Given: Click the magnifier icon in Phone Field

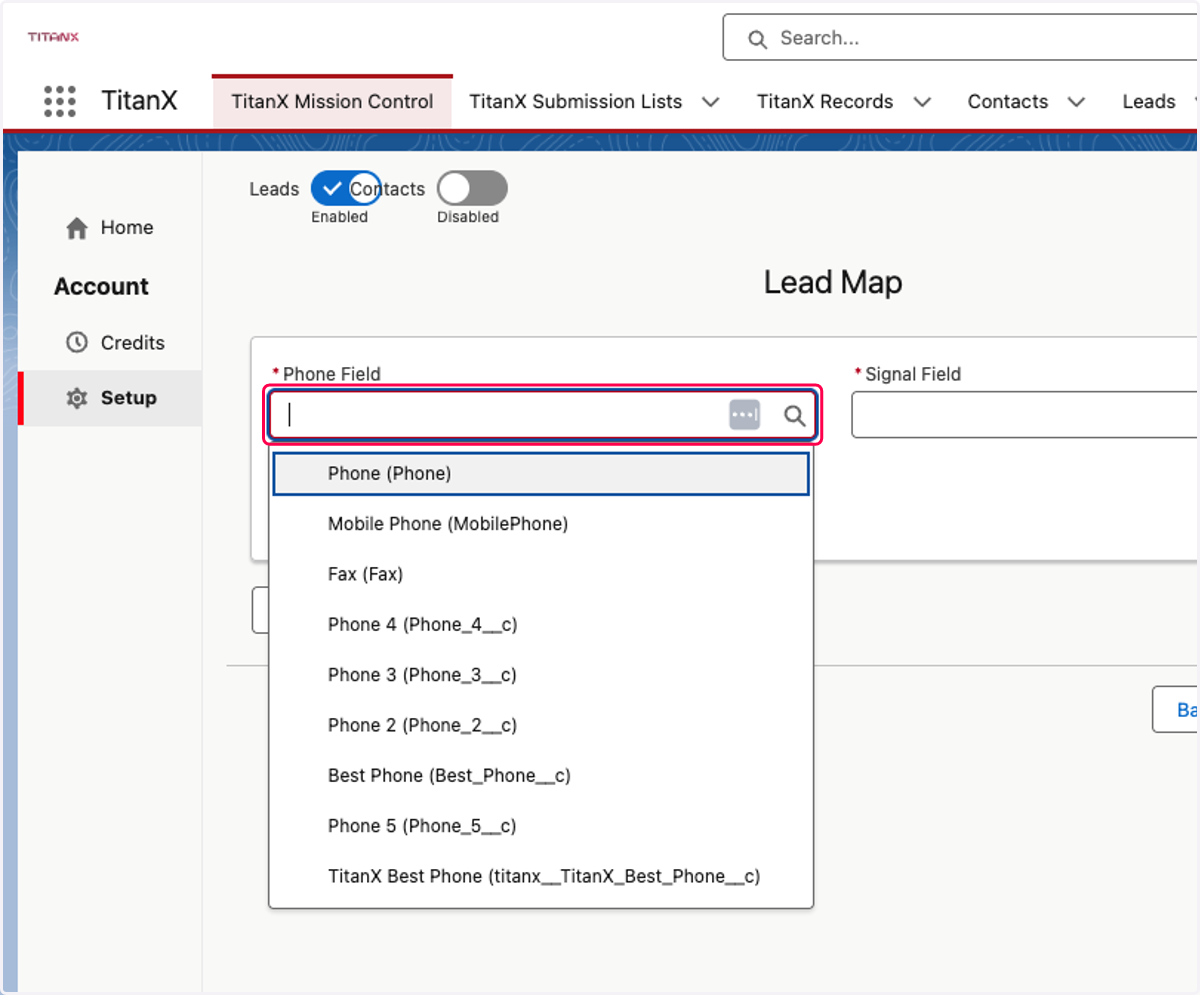Looking at the screenshot, I should [x=794, y=416].
